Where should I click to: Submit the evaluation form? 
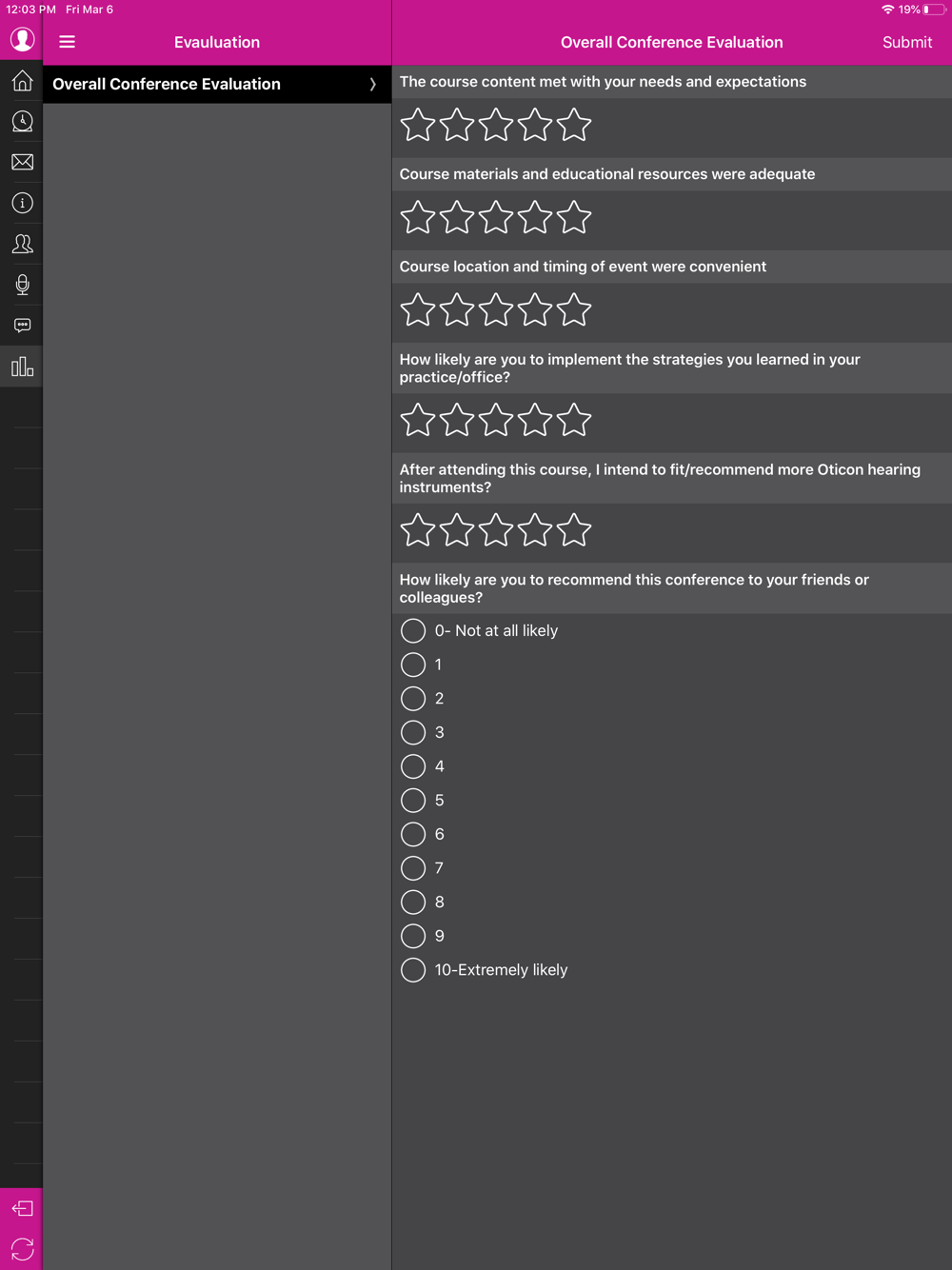coord(906,42)
